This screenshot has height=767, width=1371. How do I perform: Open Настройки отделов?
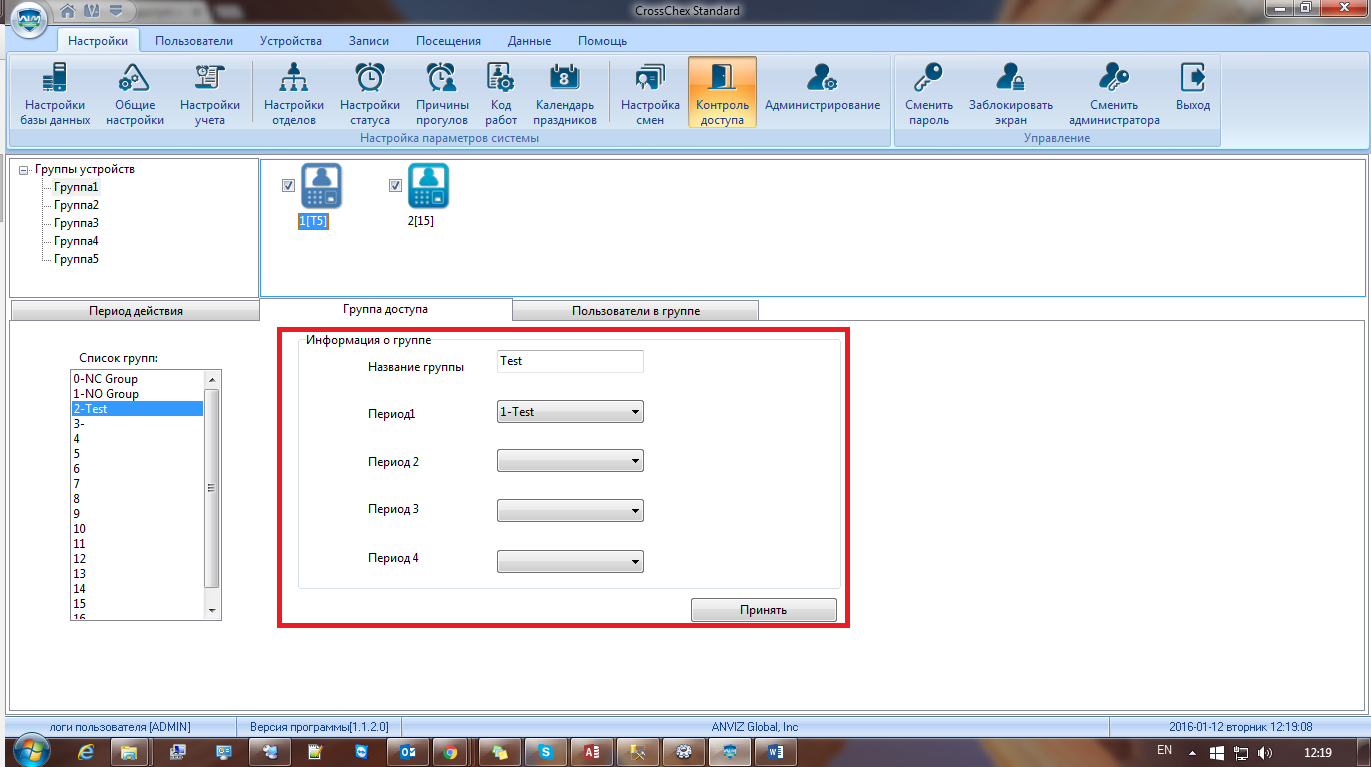pyautogui.click(x=294, y=93)
